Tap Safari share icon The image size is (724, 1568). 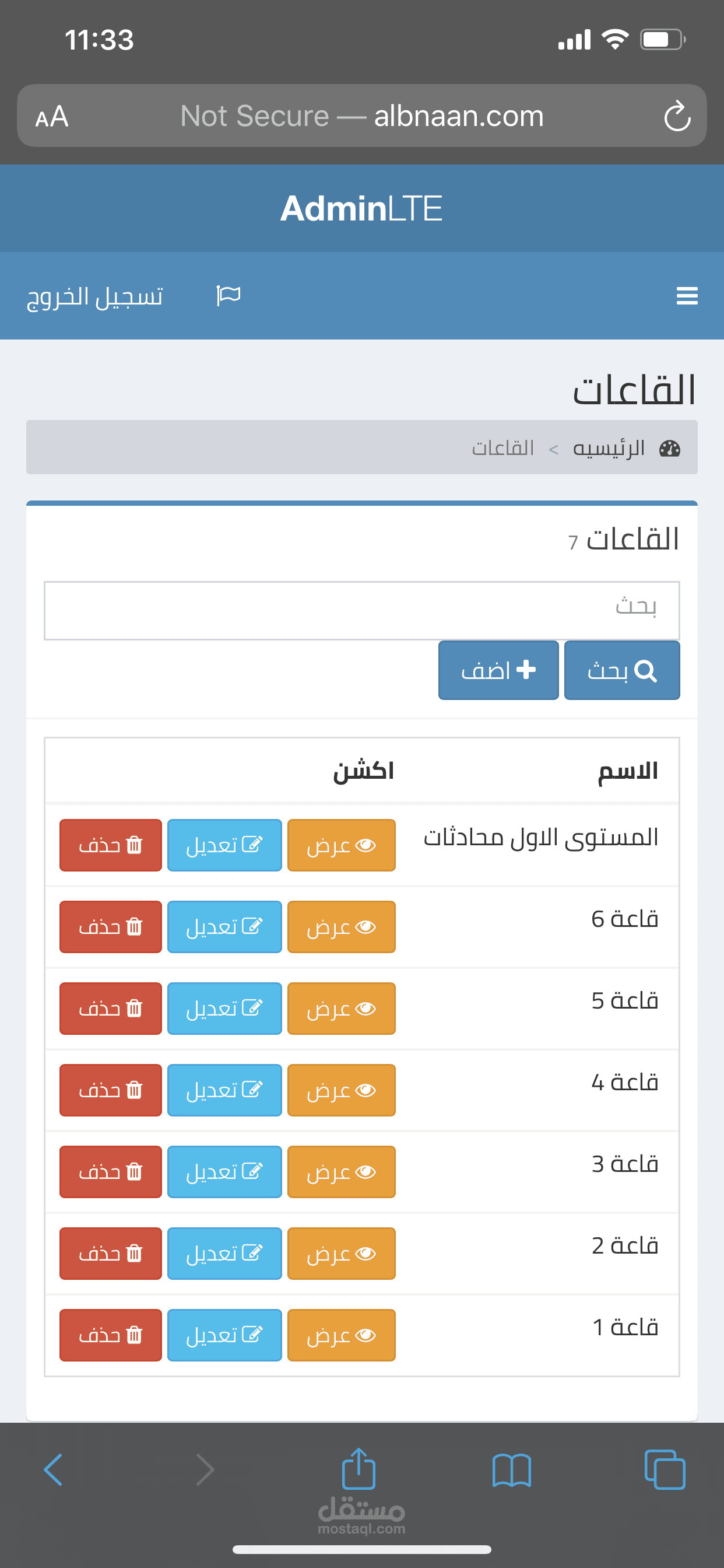359,1469
